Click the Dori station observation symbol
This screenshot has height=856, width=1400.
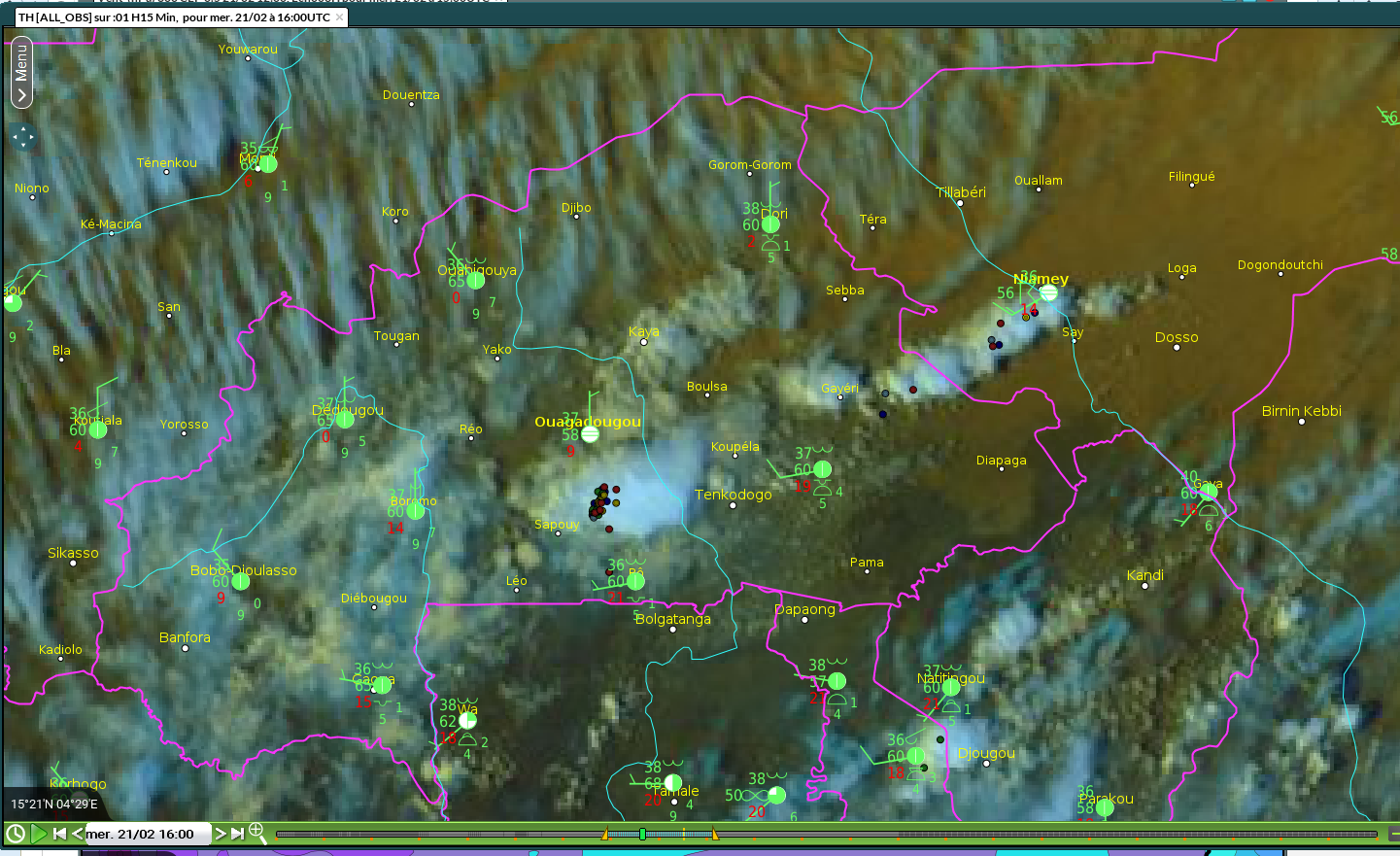[770, 224]
